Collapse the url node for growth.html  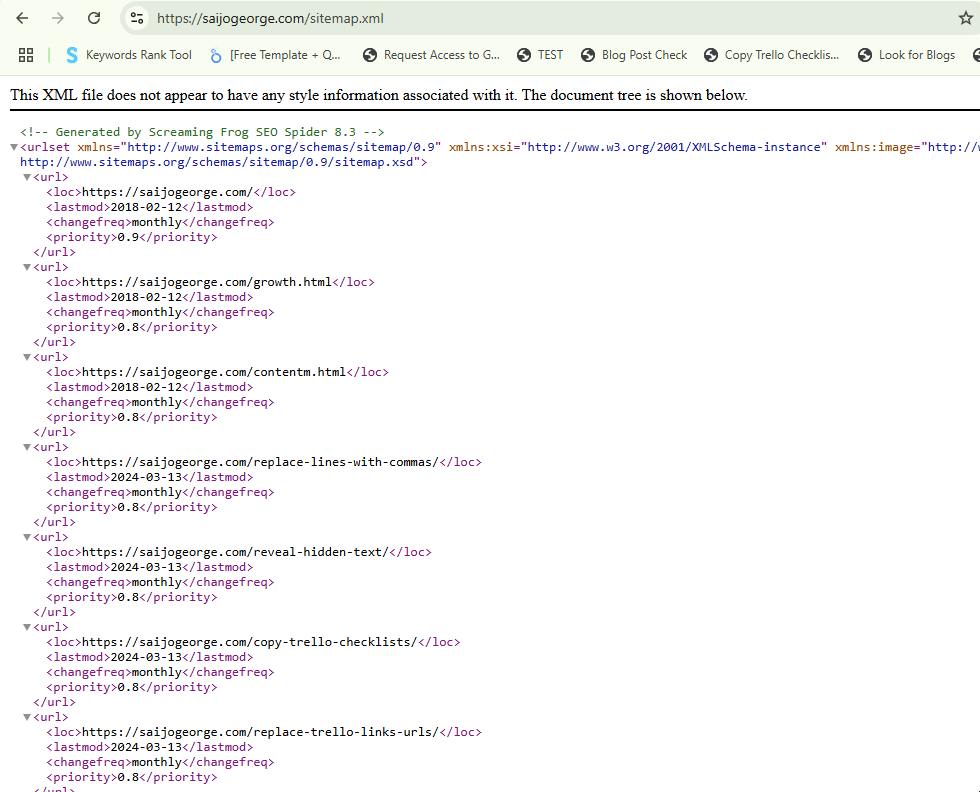coord(27,268)
